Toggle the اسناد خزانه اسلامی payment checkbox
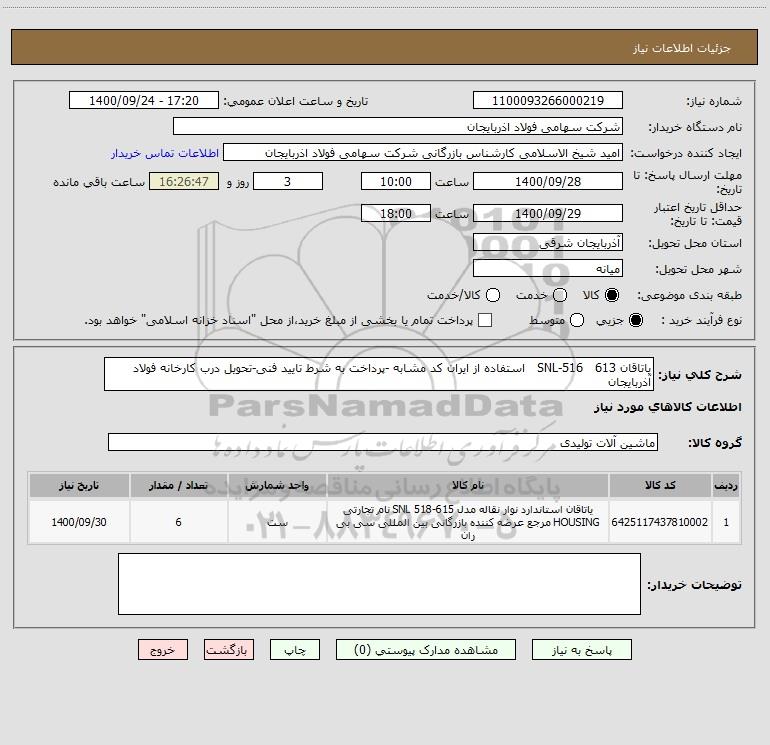The height and width of the screenshot is (745, 770). click(485, 320)
